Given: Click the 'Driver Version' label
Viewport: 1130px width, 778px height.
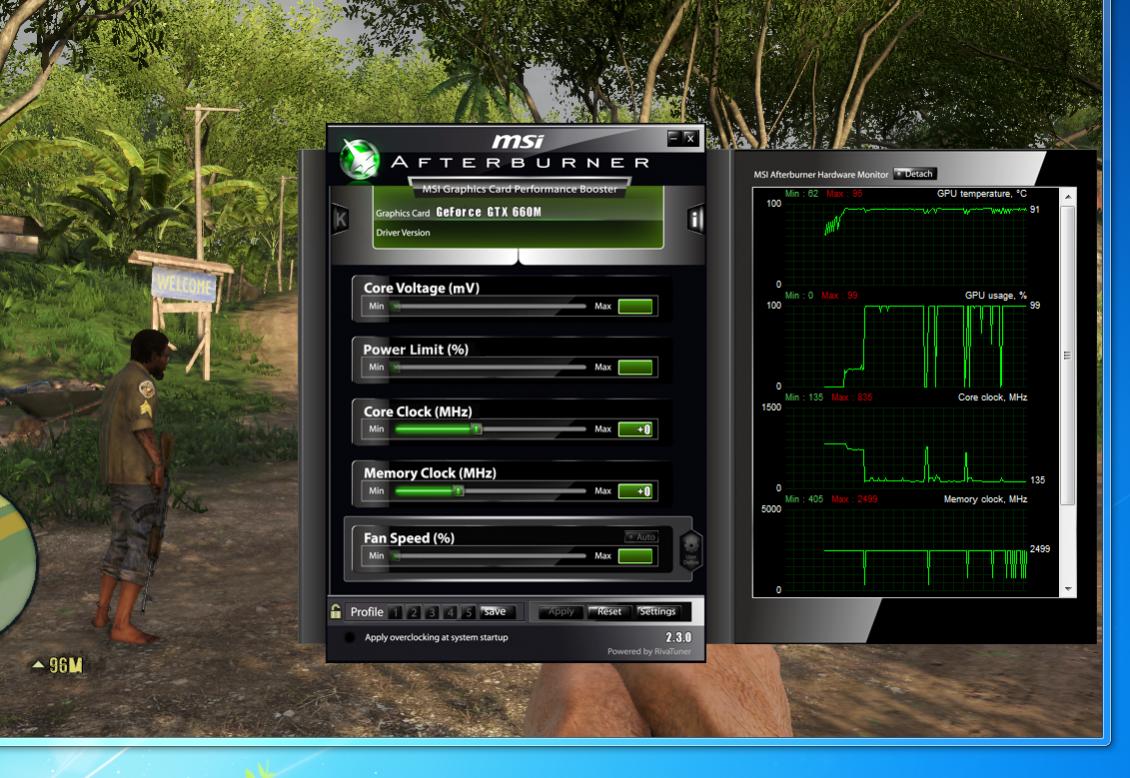Looking at the screenshot, I should pos(403,233).
